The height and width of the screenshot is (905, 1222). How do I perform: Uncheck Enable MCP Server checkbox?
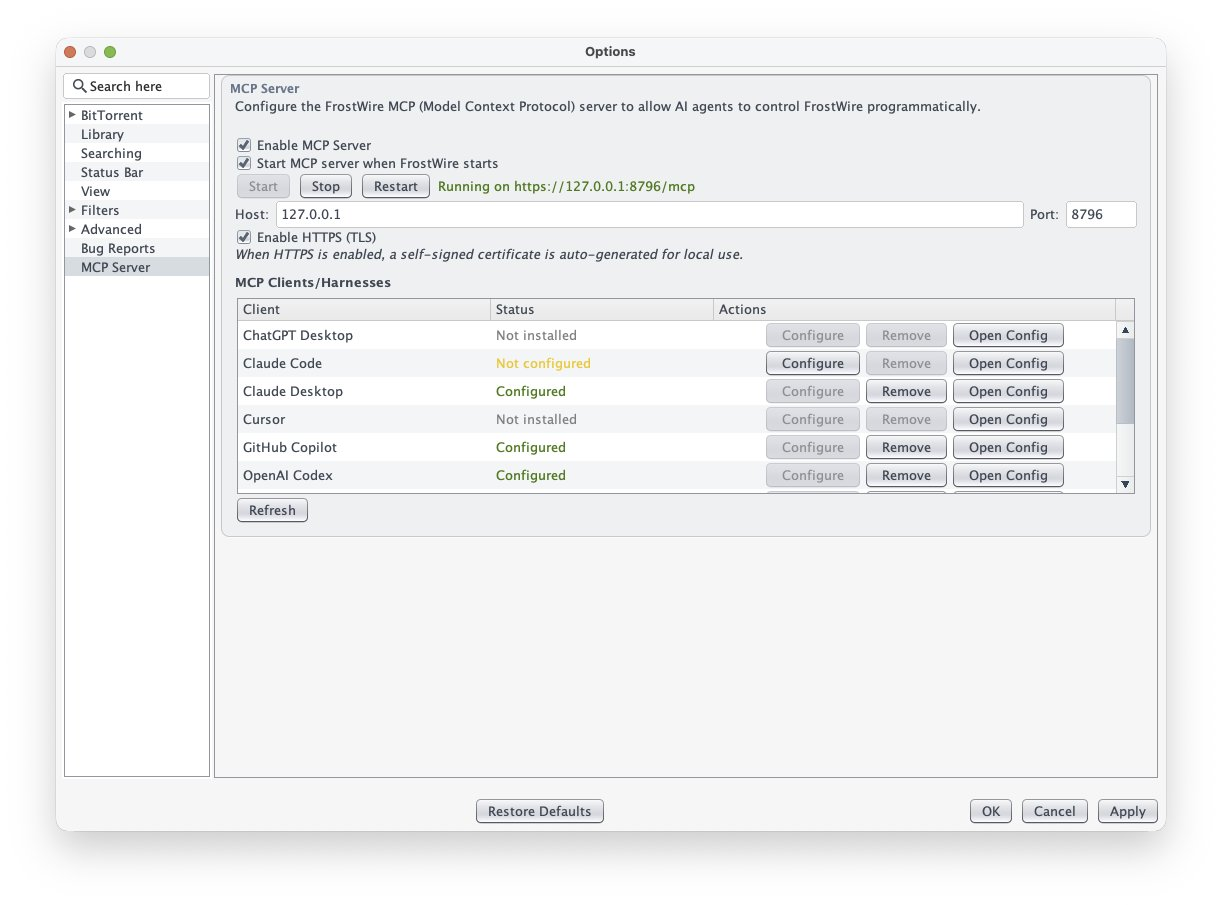[243, 145]
